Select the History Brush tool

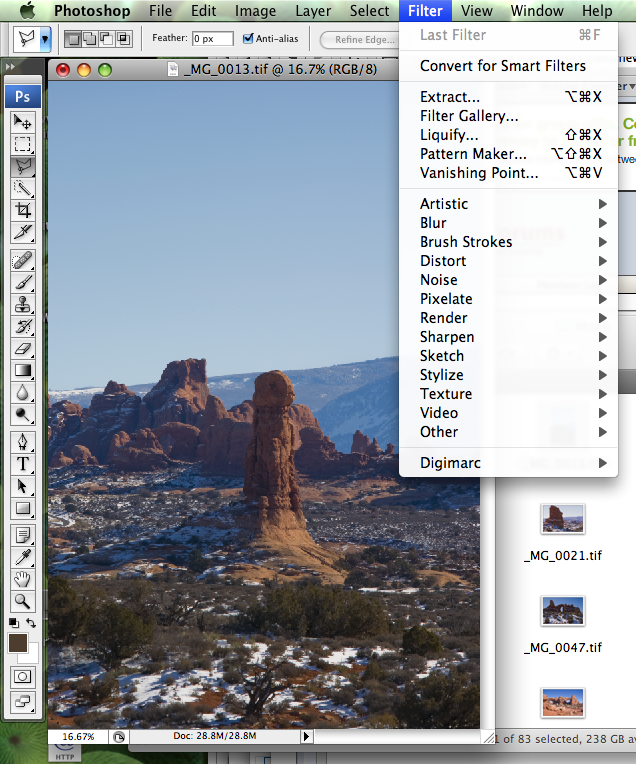22,326
